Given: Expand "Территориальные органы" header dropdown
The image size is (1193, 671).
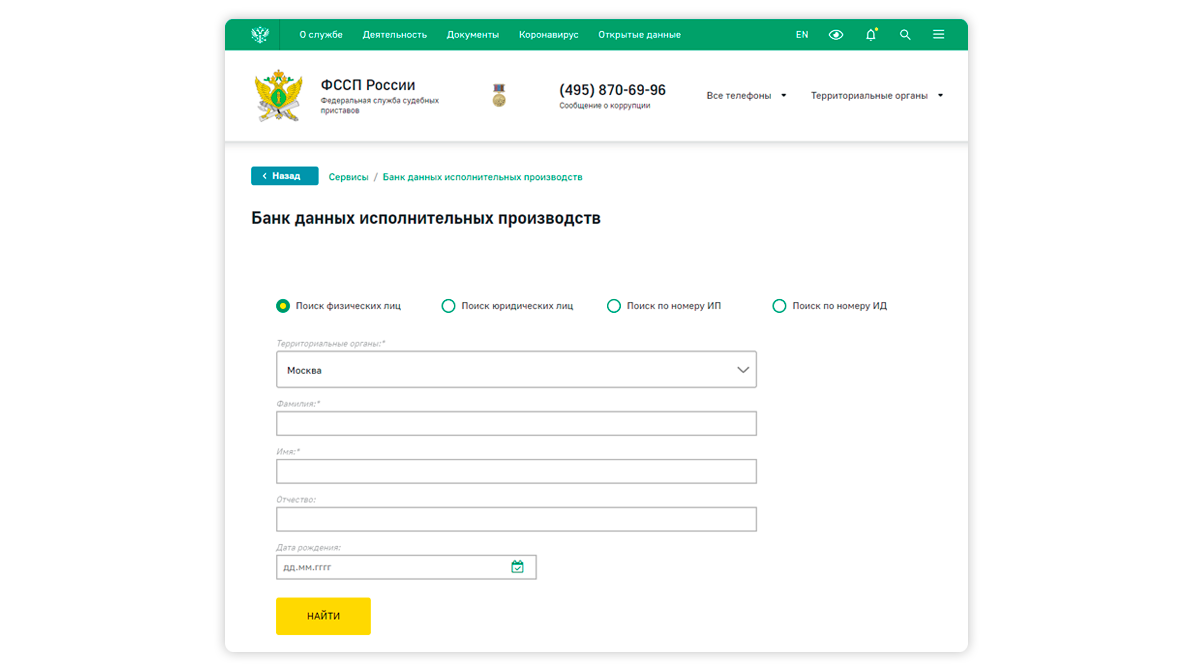Looking at the screenshot, I should point(876,96).
